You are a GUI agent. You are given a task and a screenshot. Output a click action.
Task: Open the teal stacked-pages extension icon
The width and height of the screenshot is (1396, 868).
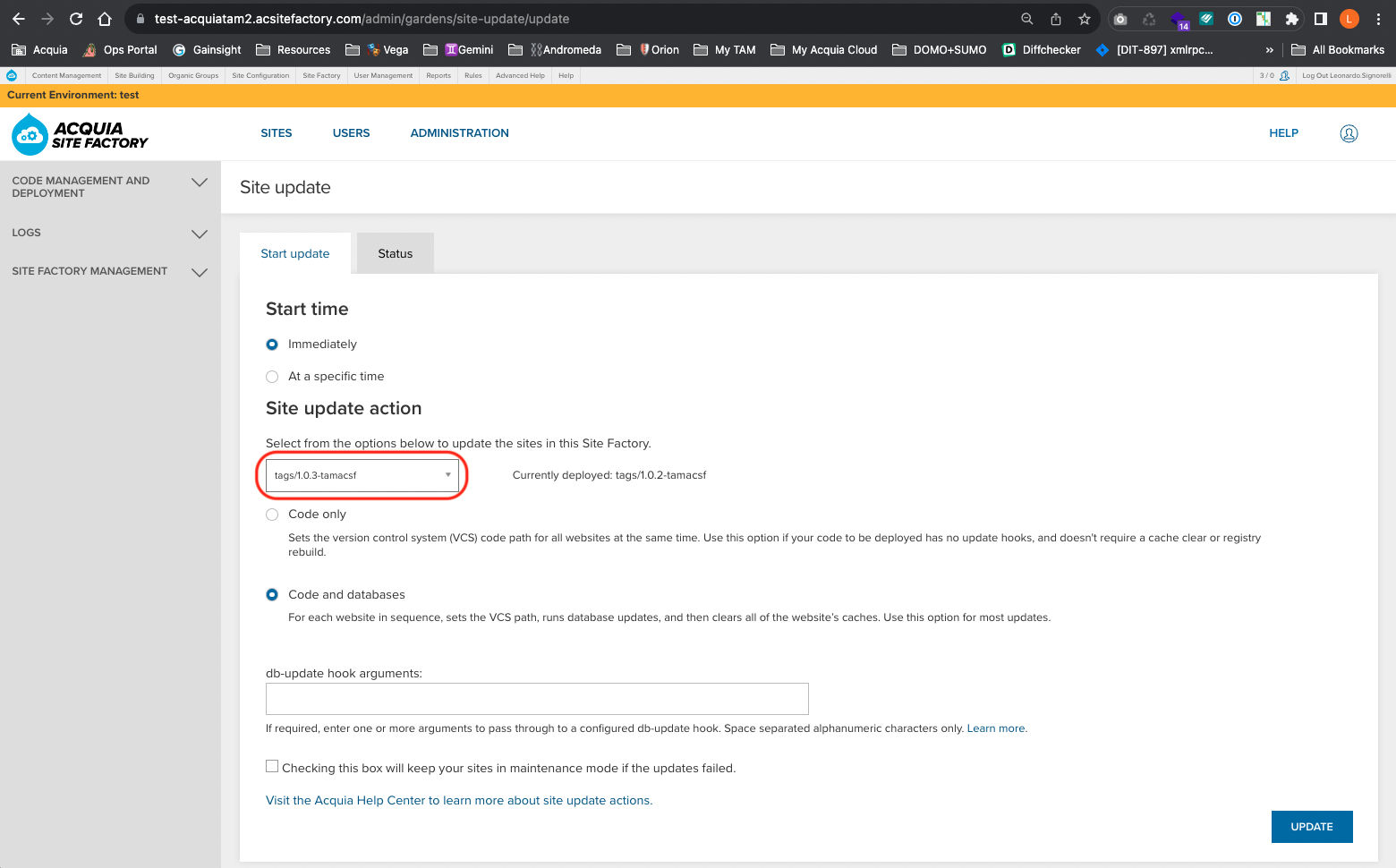[x=1206, y=19]
